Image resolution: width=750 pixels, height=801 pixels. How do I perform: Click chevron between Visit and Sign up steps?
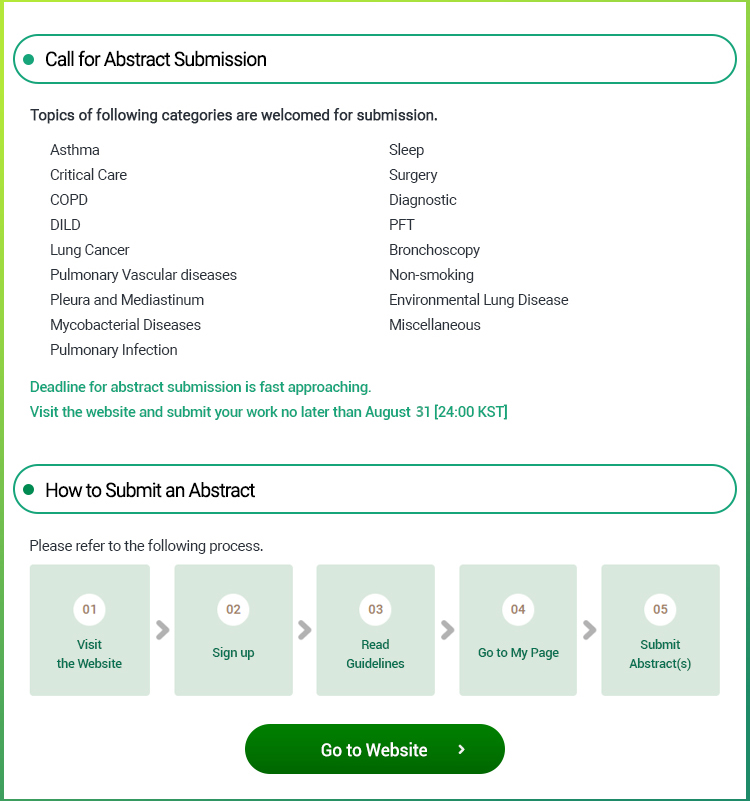tap(162, 630)
